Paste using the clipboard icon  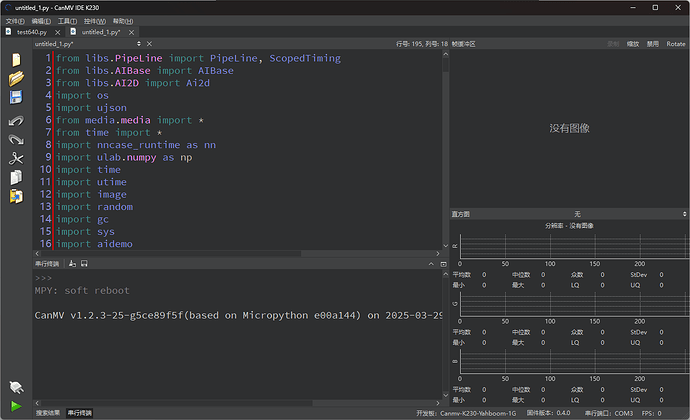pos(15,196)
